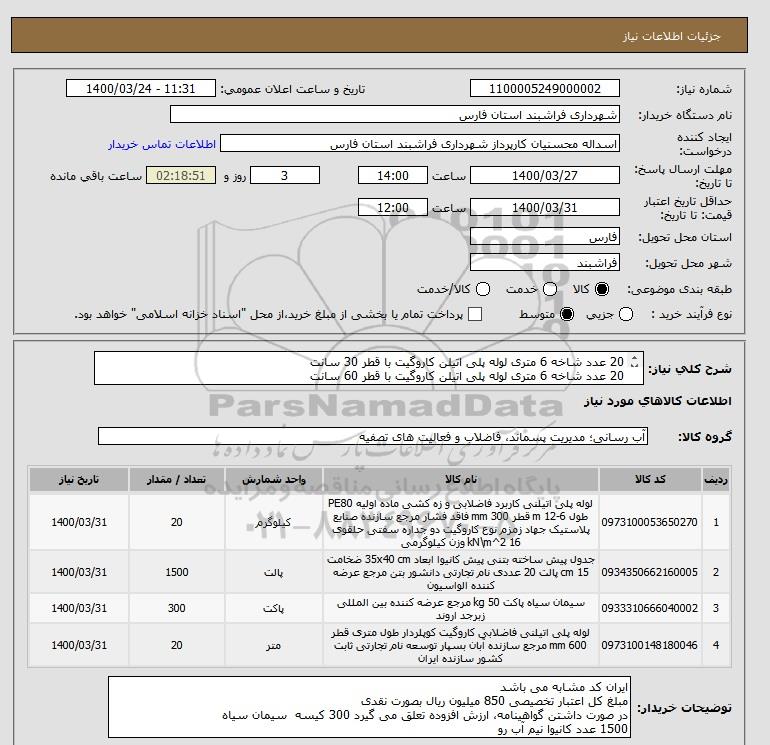Select the خدمت radio button

point(550,289)
